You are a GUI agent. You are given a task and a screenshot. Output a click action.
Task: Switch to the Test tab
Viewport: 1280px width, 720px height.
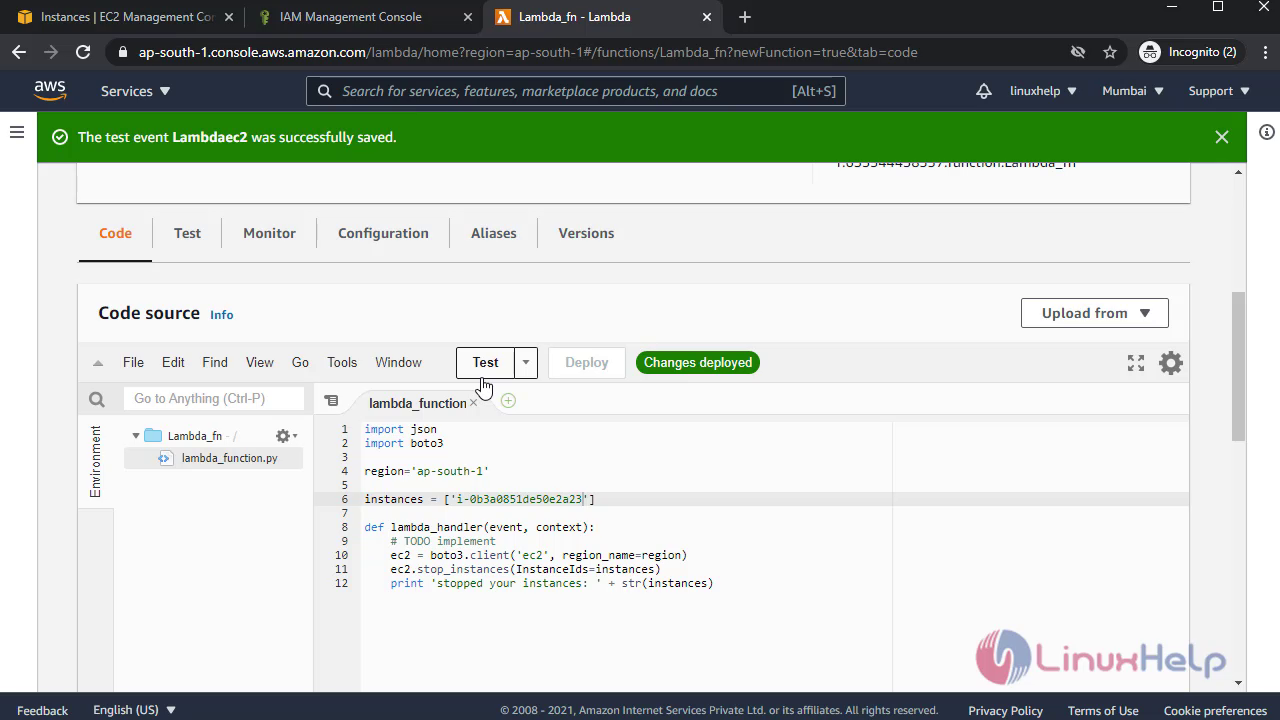tap(187, 233)
